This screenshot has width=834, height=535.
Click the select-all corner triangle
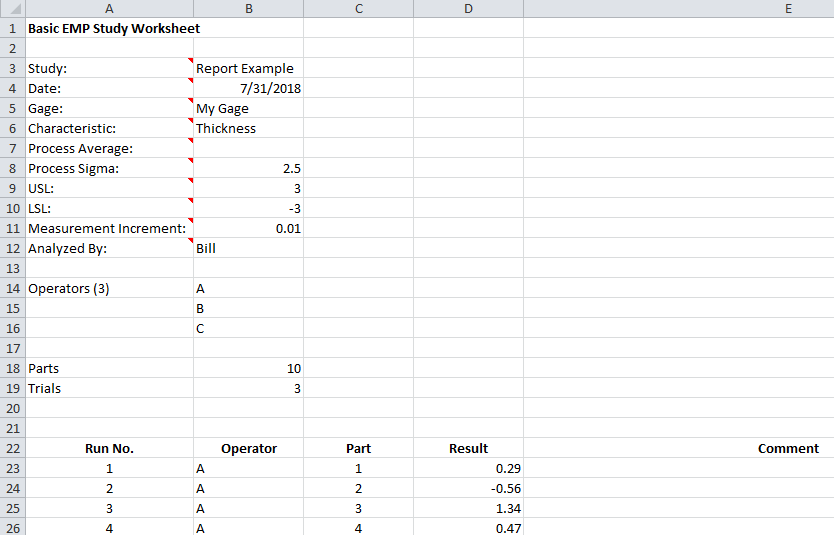pos(13,9)
